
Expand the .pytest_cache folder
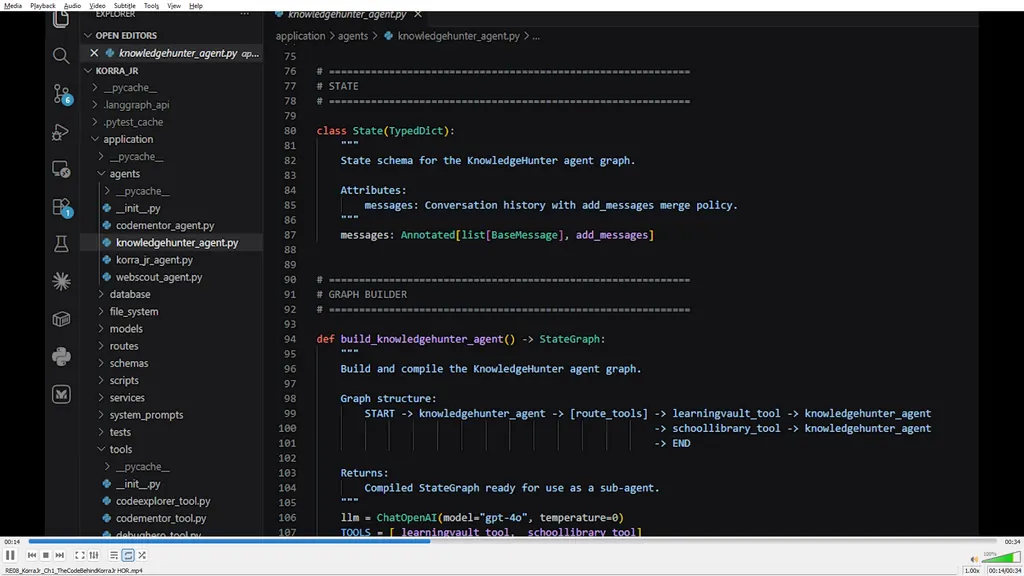tap(133, 122)
